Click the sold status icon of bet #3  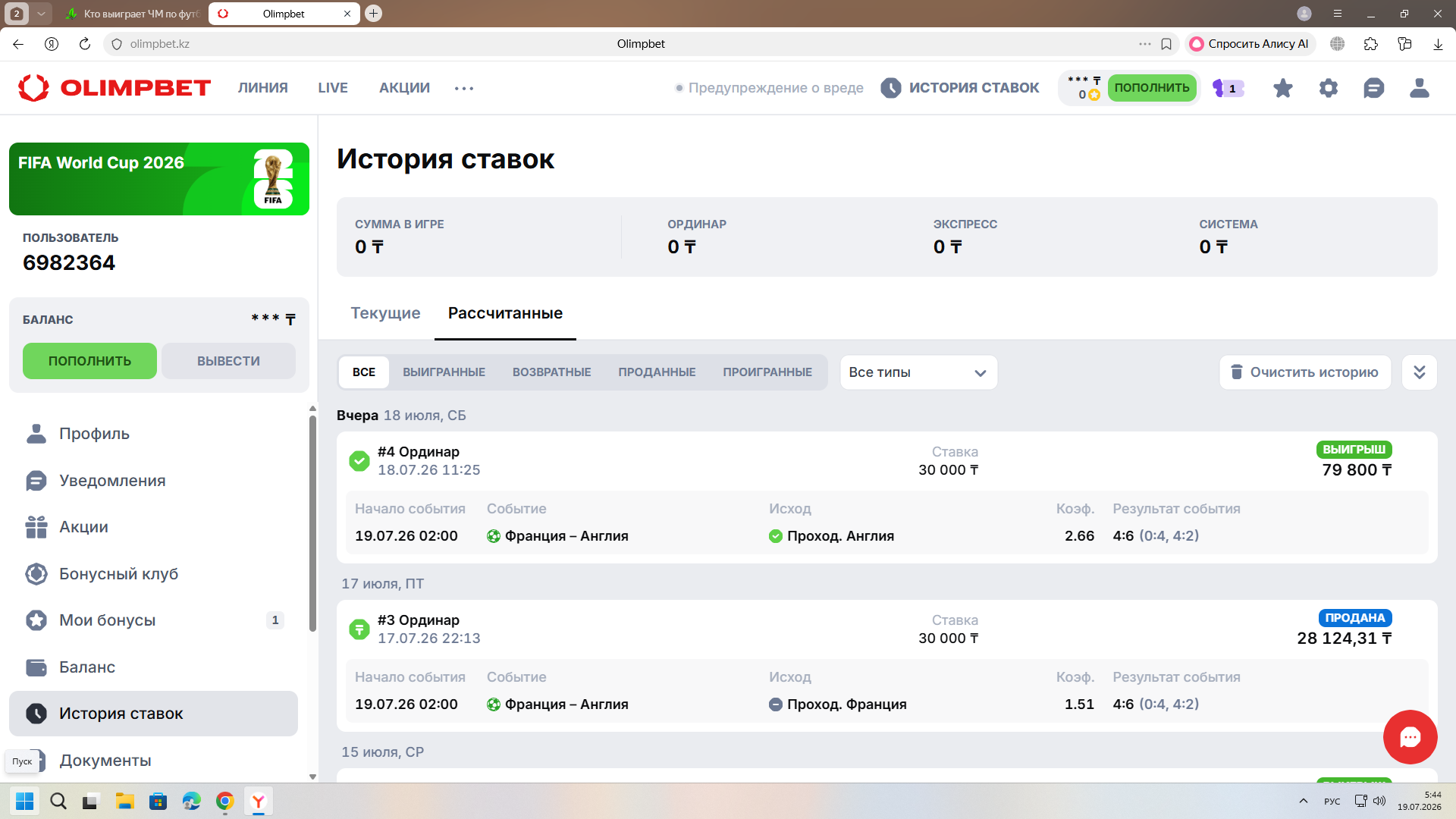359,629
